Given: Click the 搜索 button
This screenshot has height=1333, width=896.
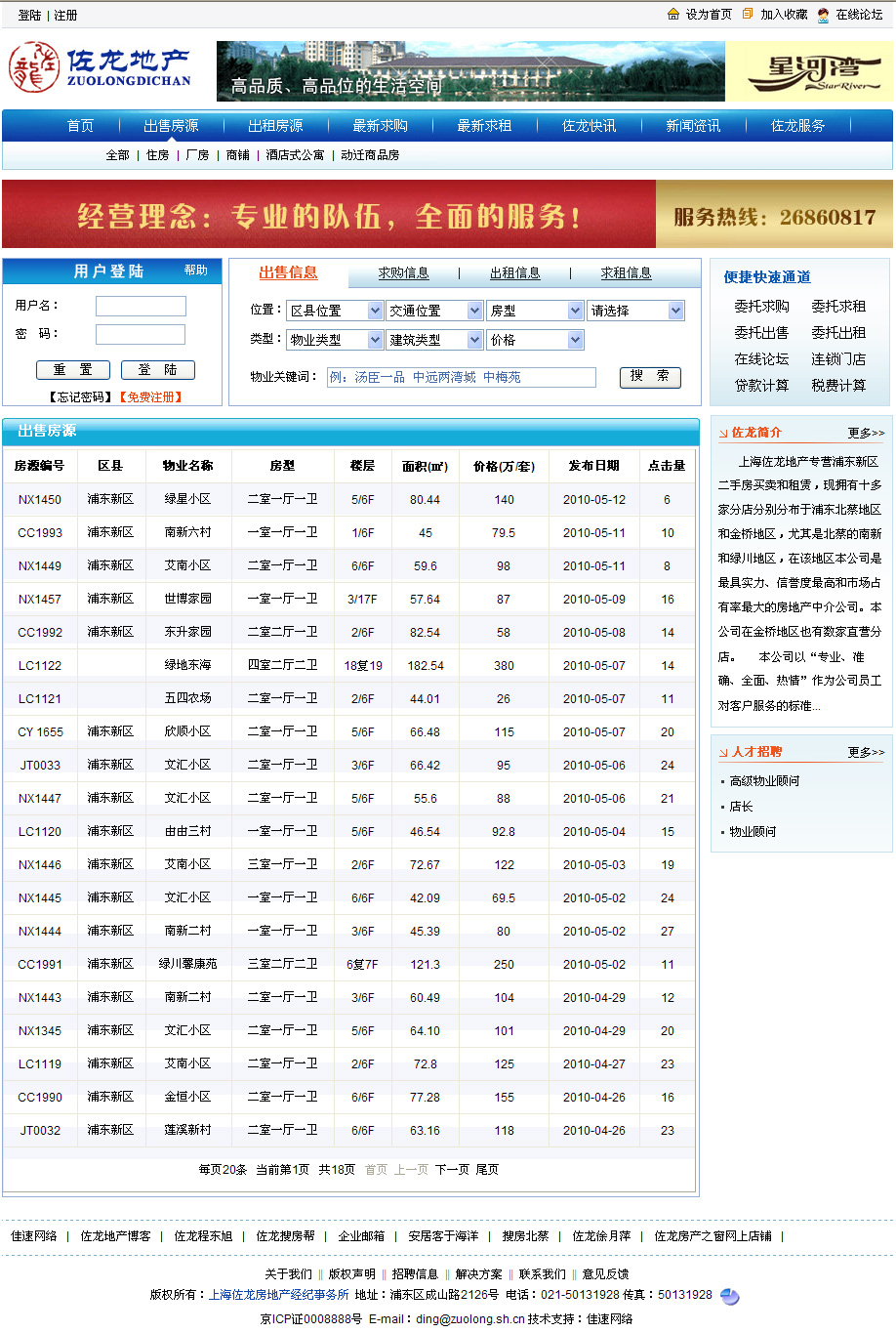Looking at the screenshot, I should click(650, 377).
